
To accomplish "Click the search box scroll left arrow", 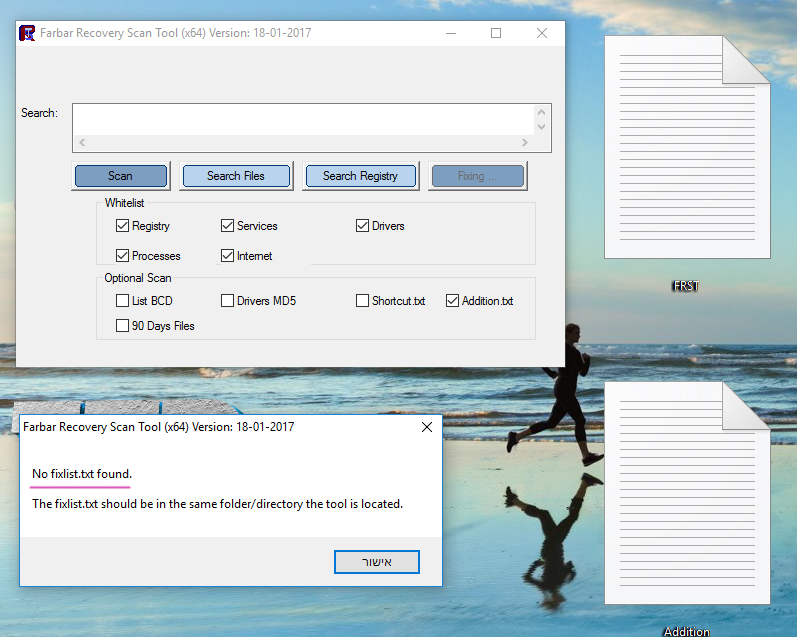I will tap(82, 142).
